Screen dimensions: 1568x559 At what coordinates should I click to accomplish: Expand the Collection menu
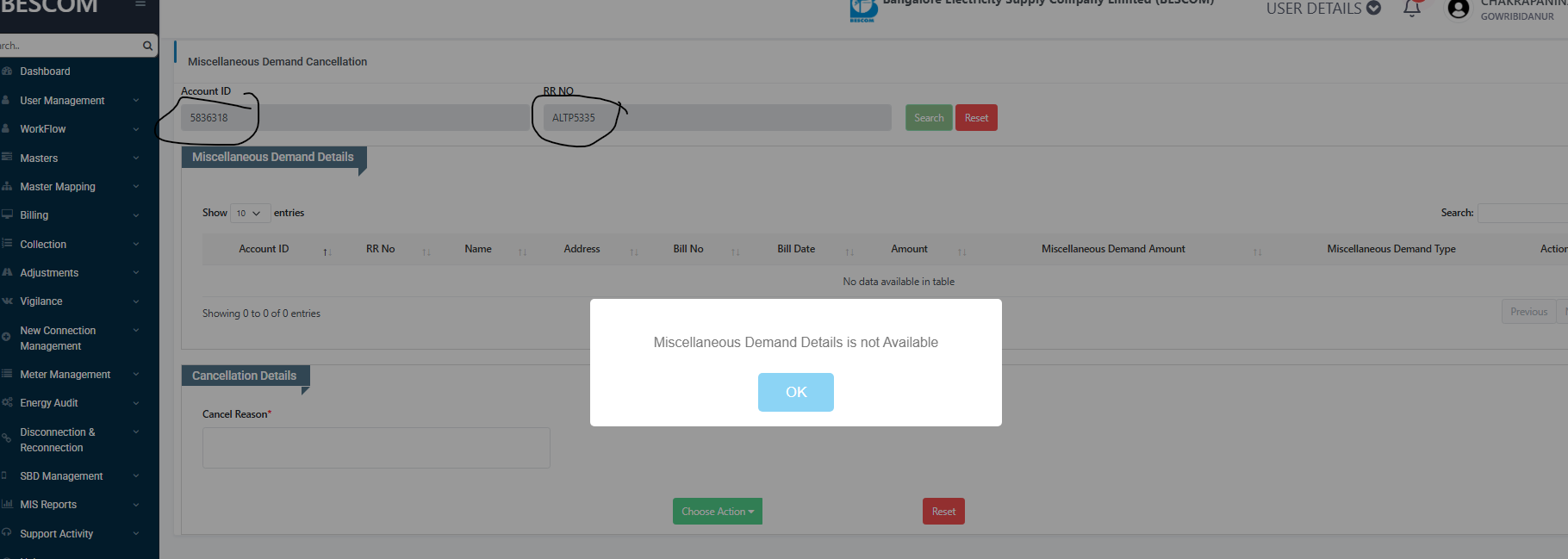coord(43,245)
